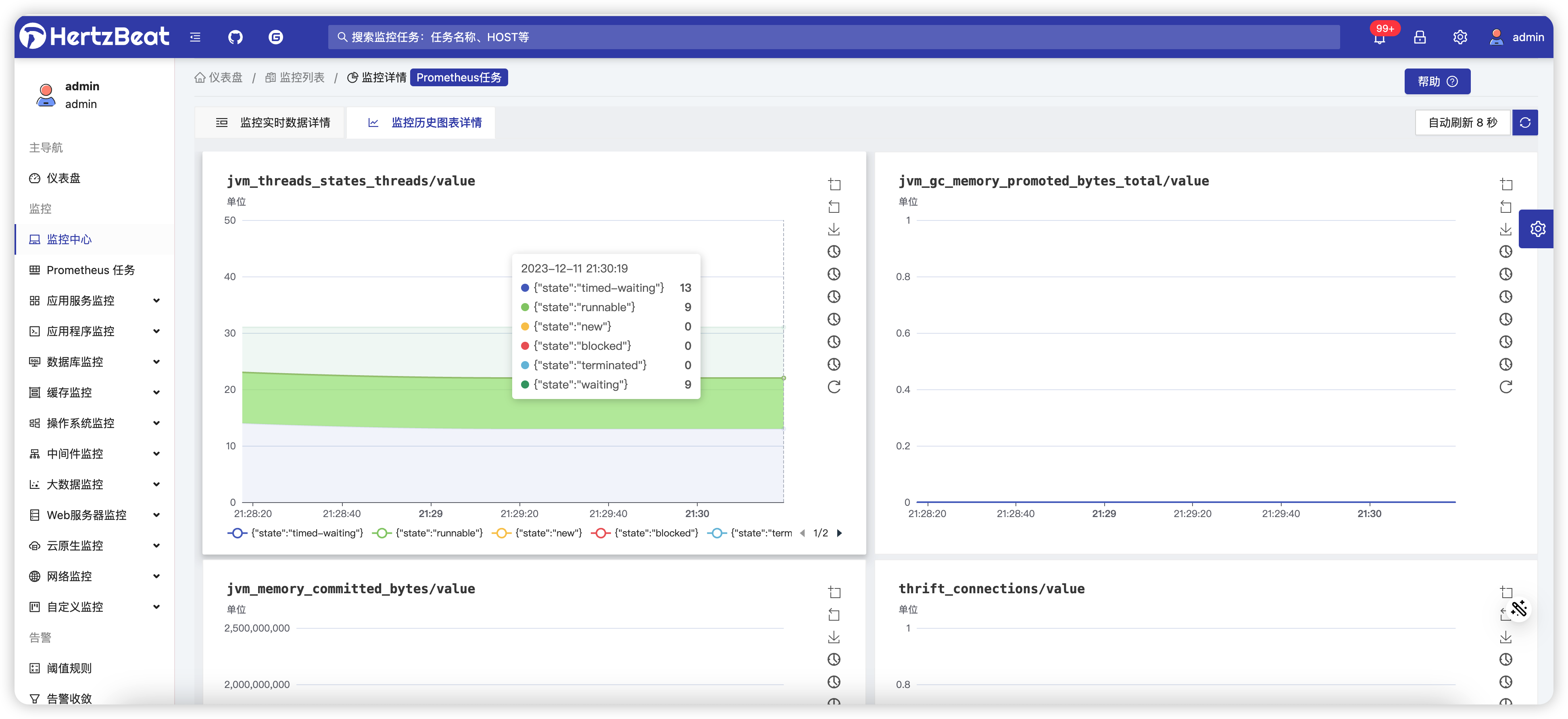Restore jvm_threads_states chart with refresh icon
The width and height of the screenshot is (1568, 719).
pos(834,387)
